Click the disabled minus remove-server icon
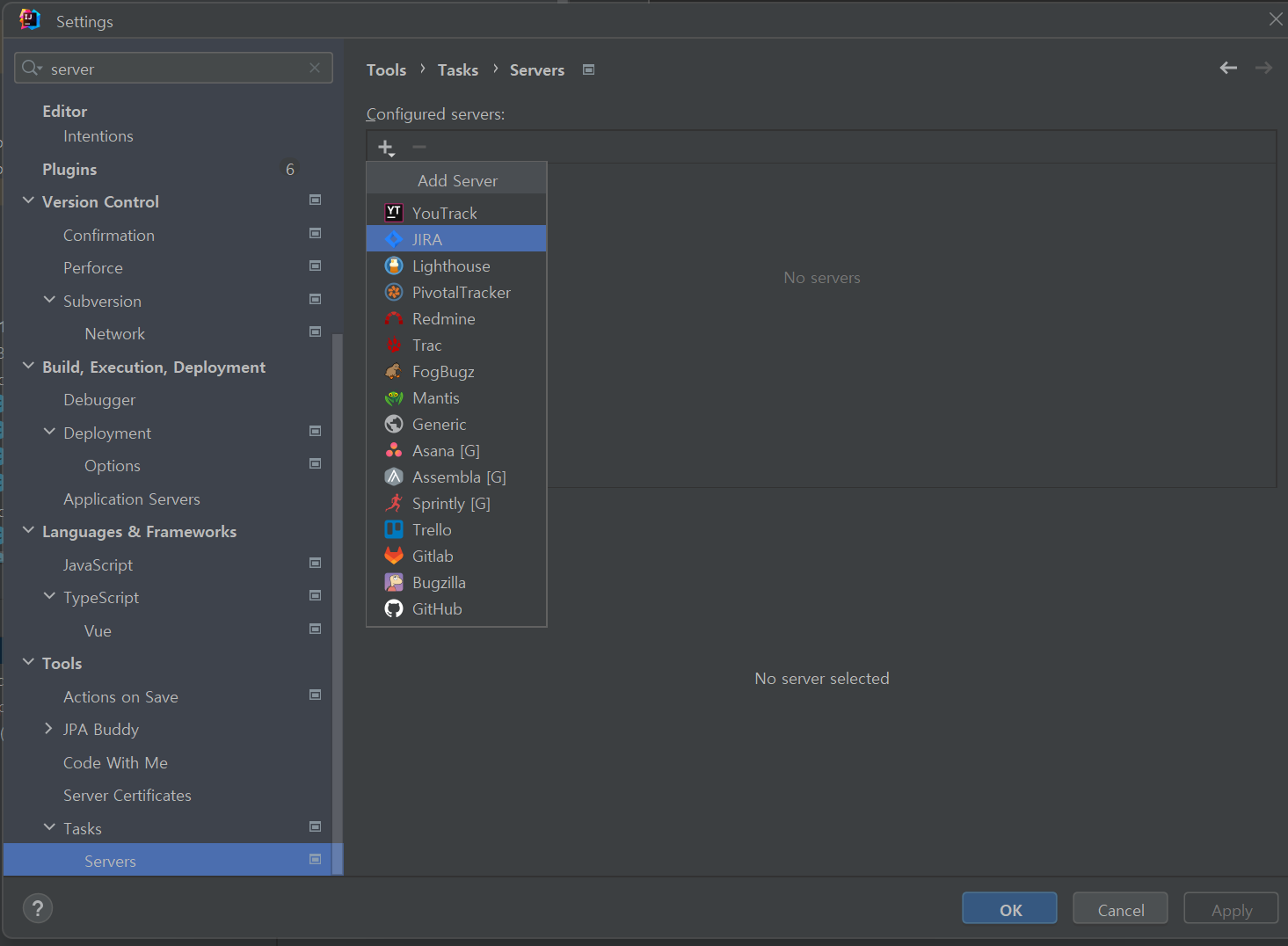The height and width of the screenshot is (946, 1288). [419, 147]
